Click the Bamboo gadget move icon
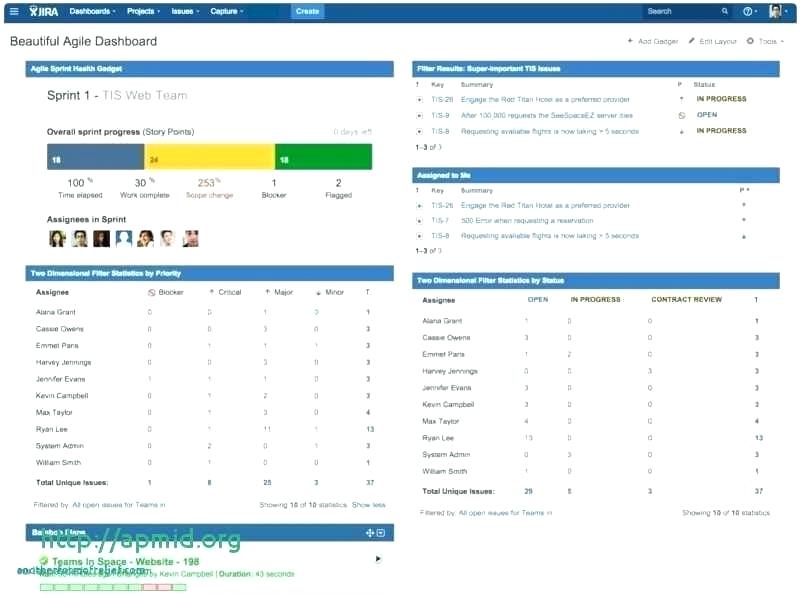 [370, 533]
